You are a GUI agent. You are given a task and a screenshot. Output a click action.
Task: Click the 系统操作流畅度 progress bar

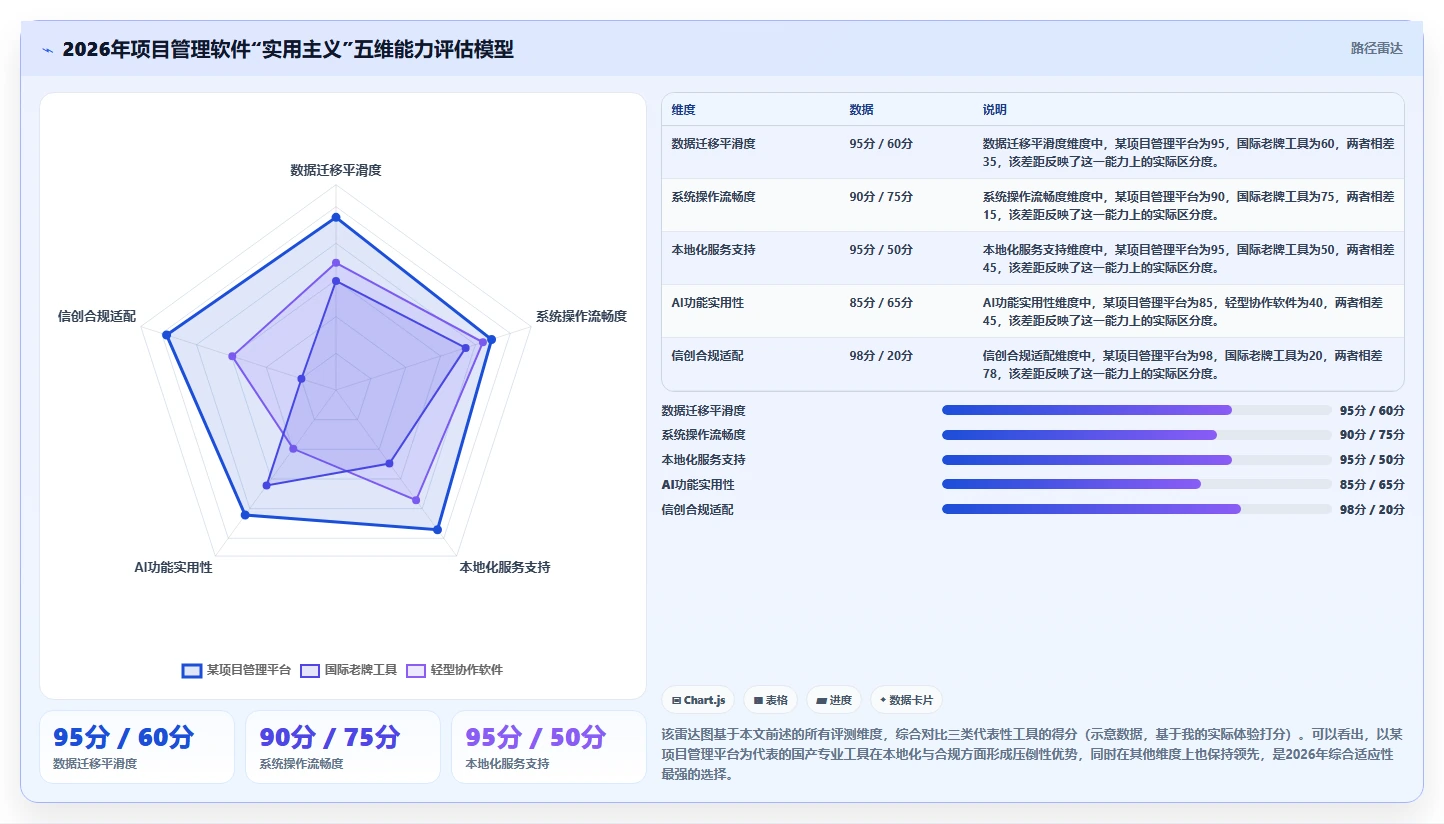coord(1136,435)
